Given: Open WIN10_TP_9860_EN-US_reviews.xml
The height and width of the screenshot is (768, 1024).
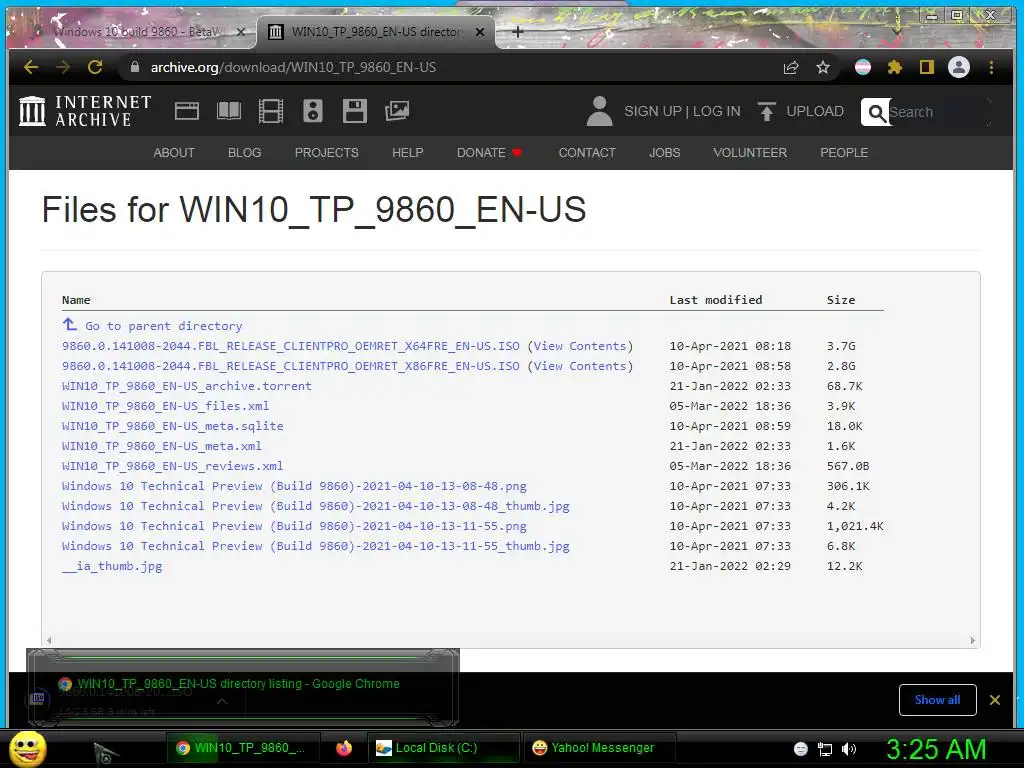Looking at the screenshot, I should point(172,466).
